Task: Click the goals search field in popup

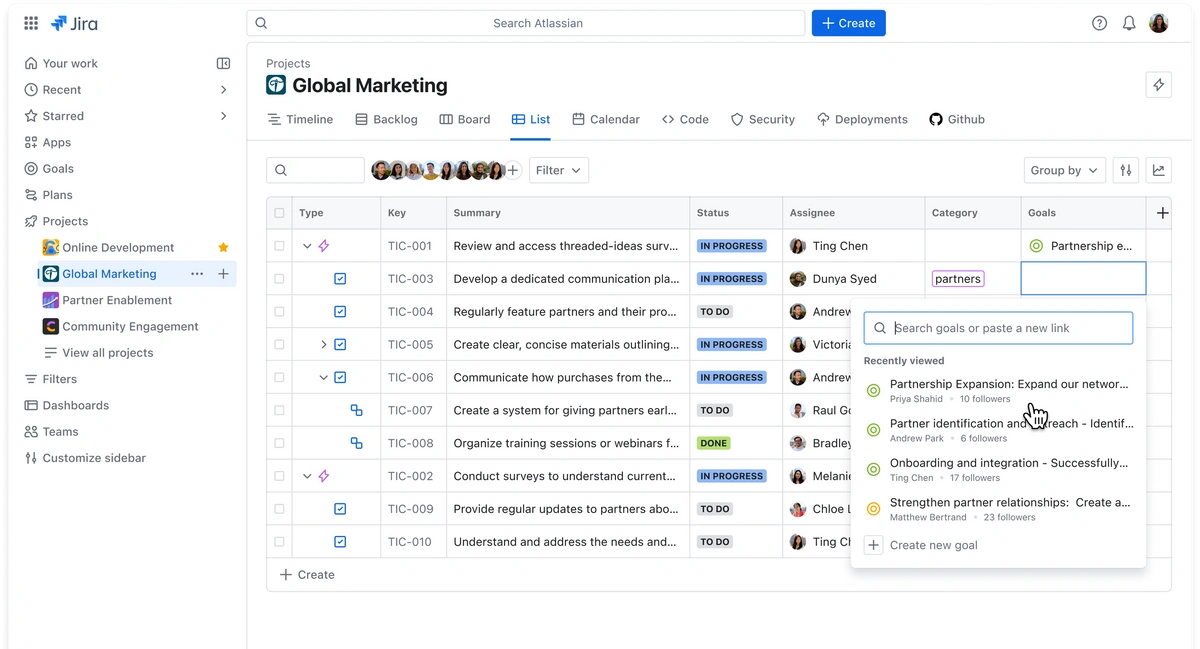Action: [x=997, y=327]
